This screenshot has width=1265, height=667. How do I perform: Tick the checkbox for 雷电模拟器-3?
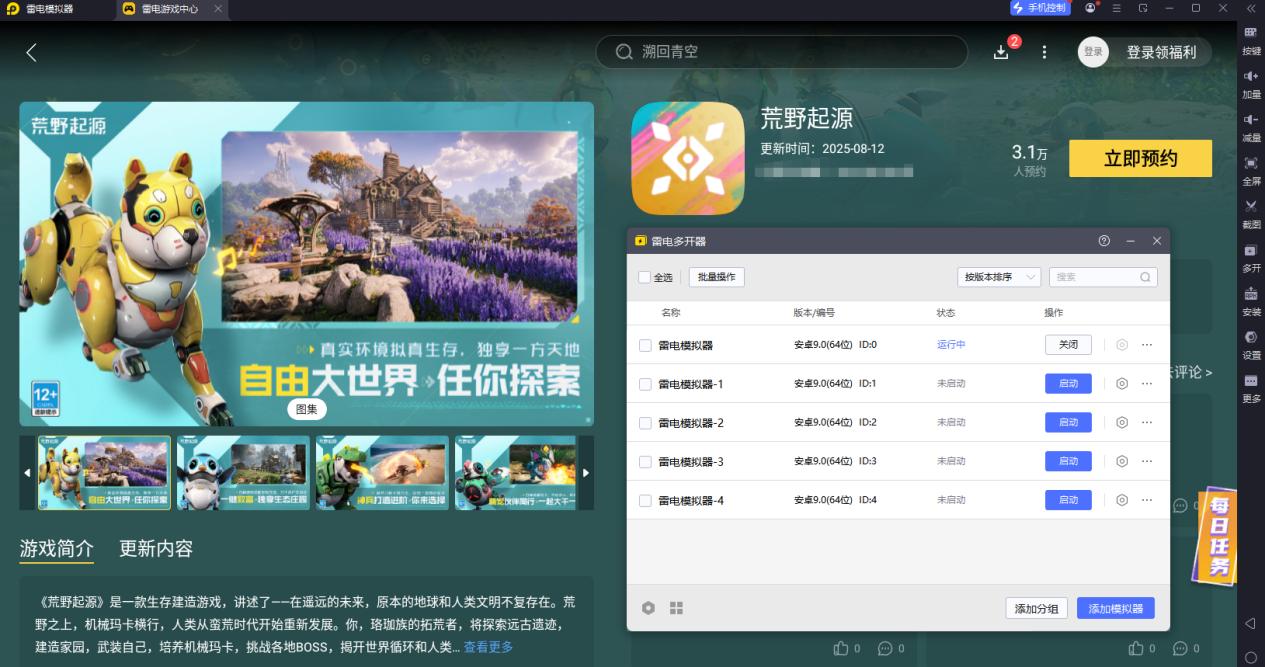[x=645, y=462]
